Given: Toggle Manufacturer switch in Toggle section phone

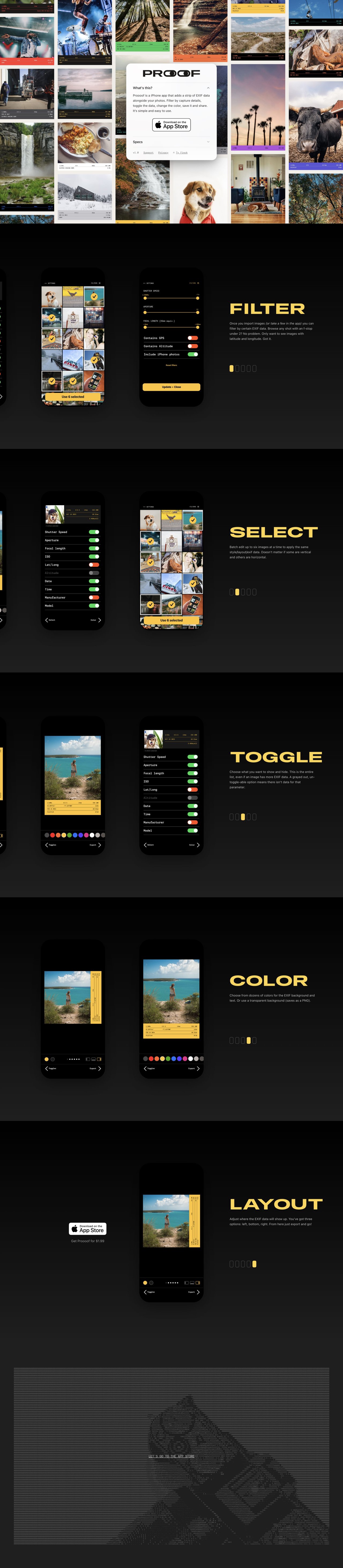Looking at the screenshot, I should pos(192,822).
